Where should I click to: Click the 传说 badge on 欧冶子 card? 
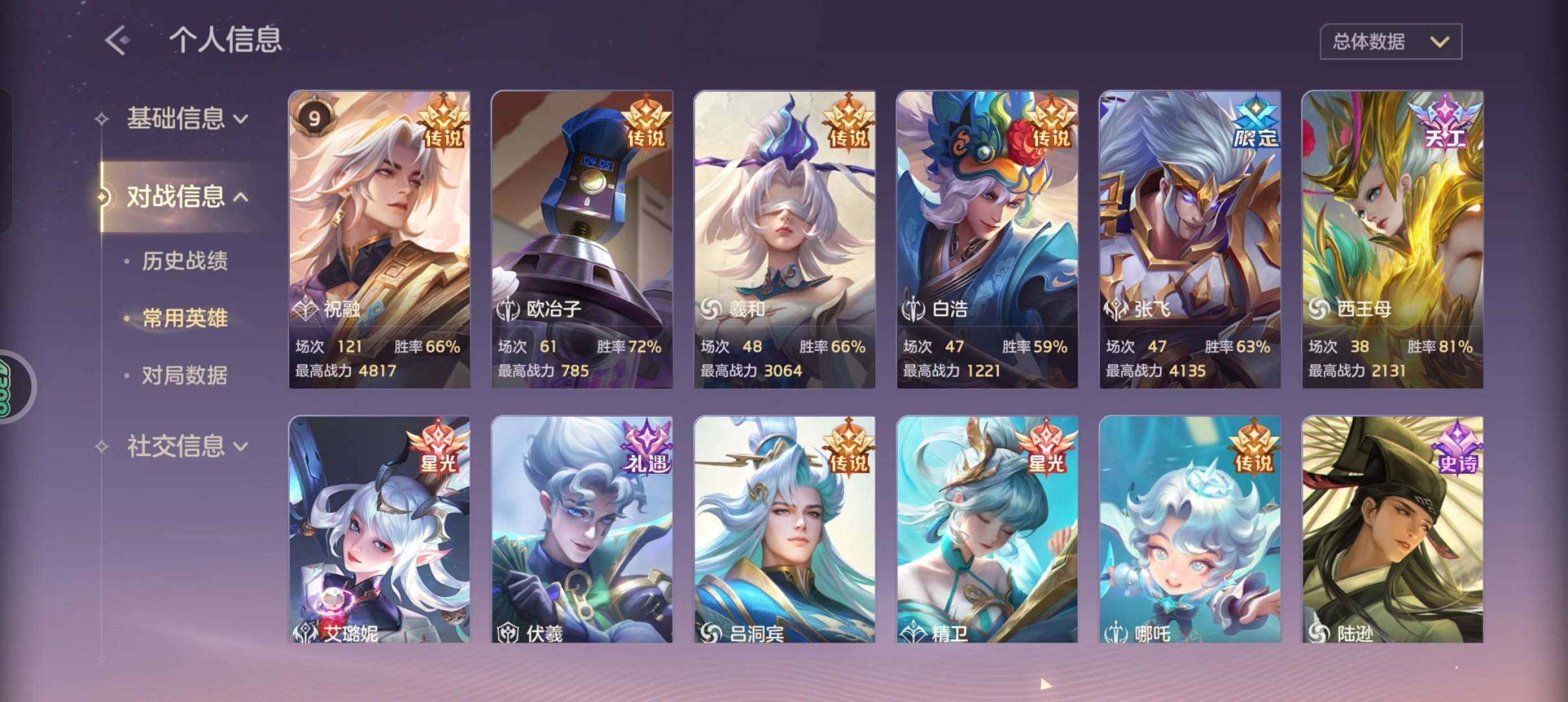tap(645, 122)
